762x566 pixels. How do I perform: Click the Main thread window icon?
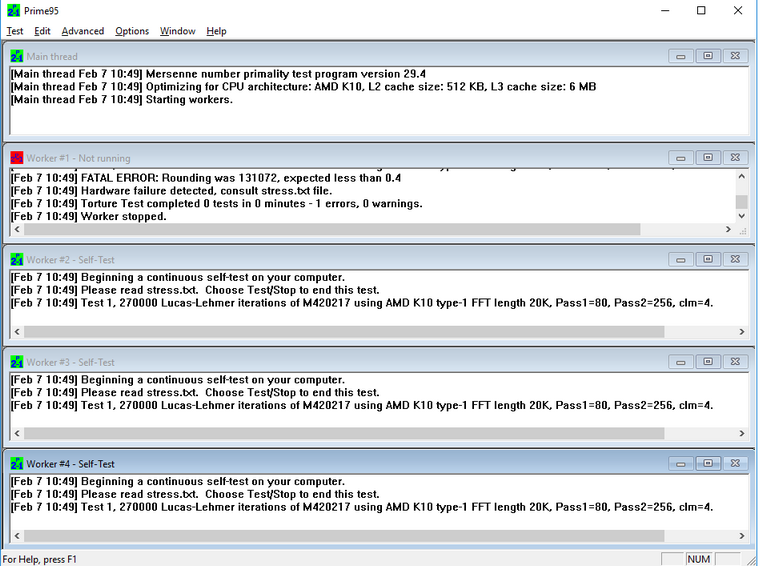(x=17, y=56)
